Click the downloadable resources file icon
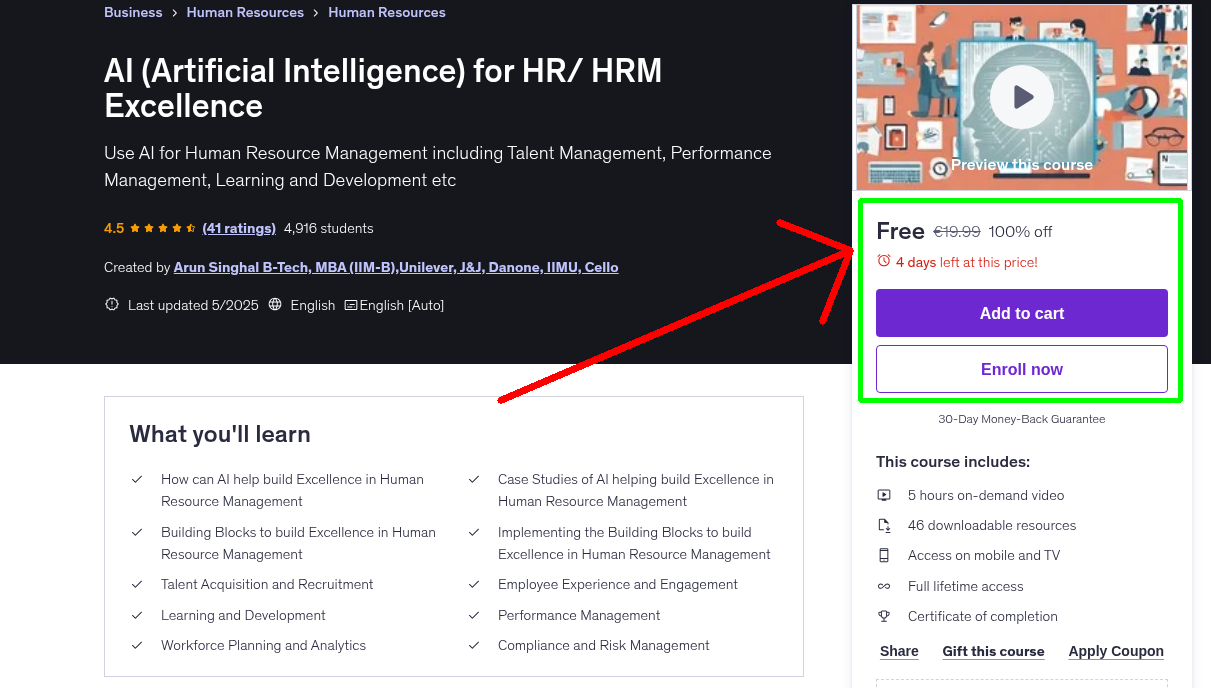 point(884,525)
